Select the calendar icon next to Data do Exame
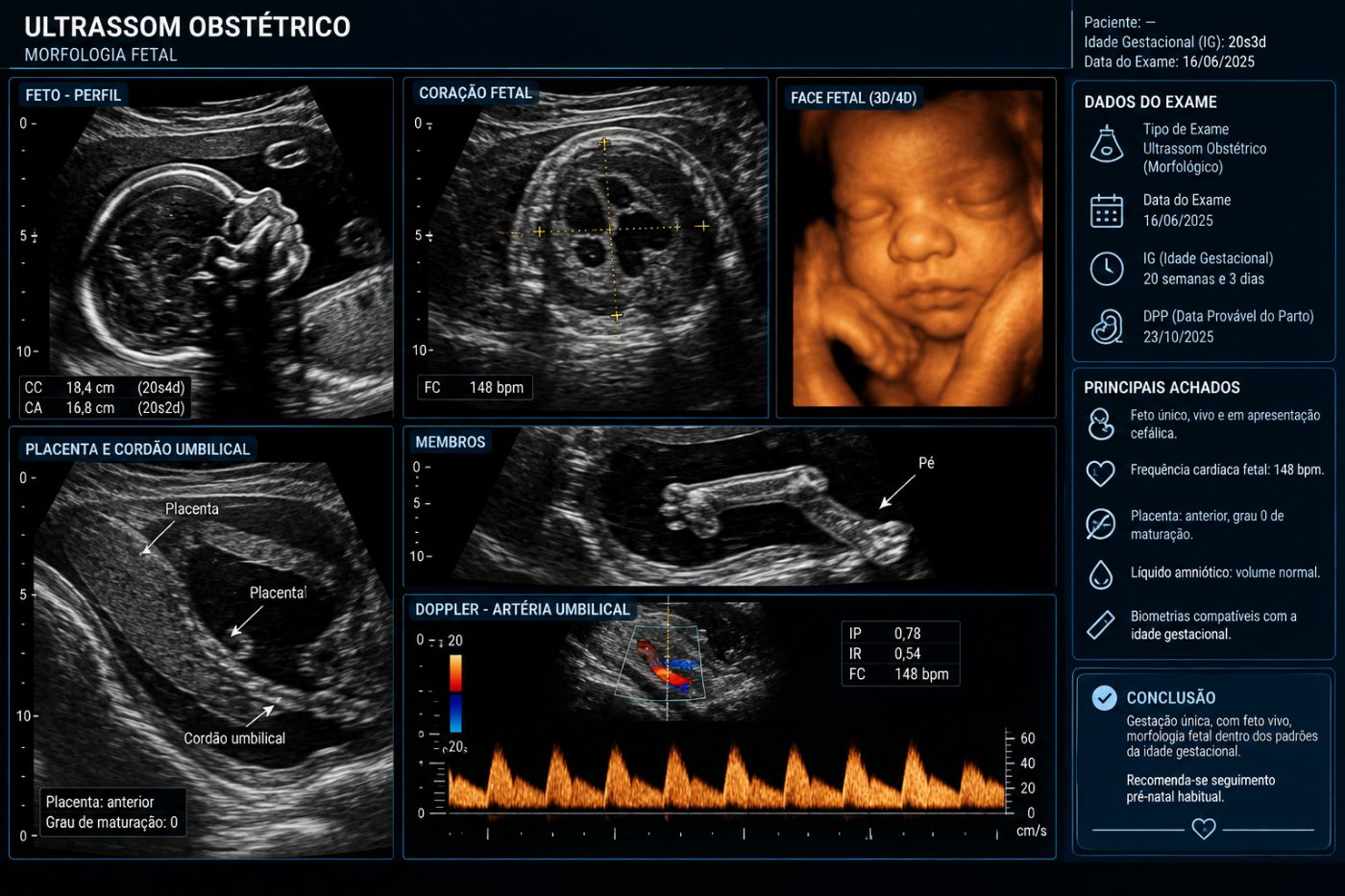The width and height of the screenshot is (1345, 896). click(1107, 210)
